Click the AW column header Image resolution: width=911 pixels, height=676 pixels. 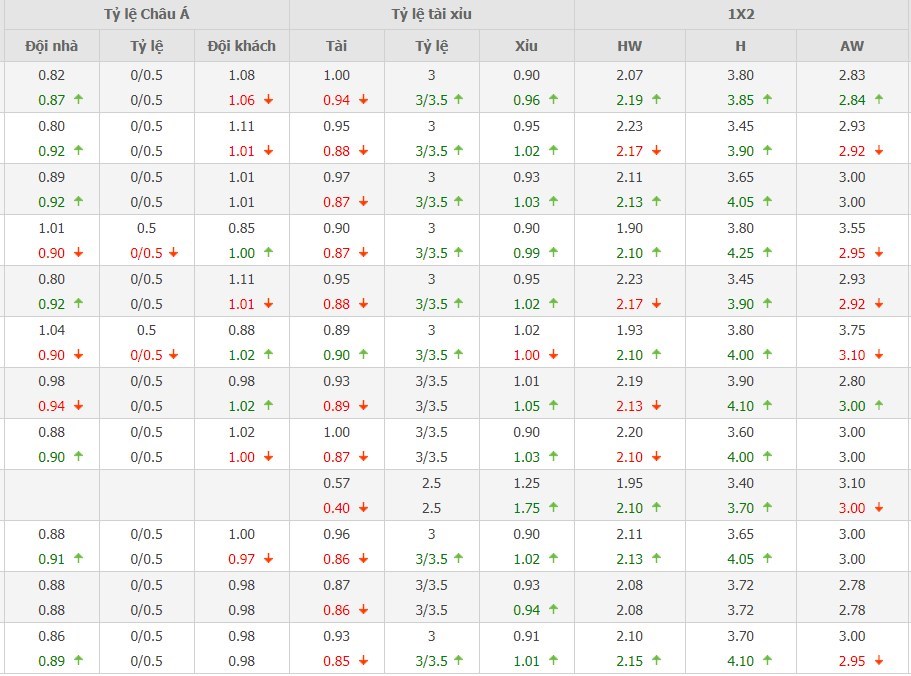click(852, 46)
